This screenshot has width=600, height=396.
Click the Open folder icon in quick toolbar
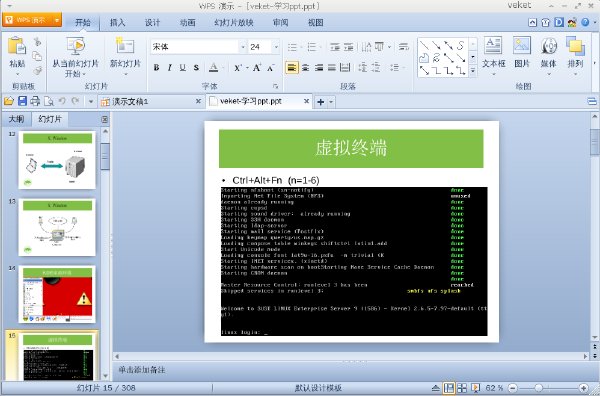(x=8, y=101)
